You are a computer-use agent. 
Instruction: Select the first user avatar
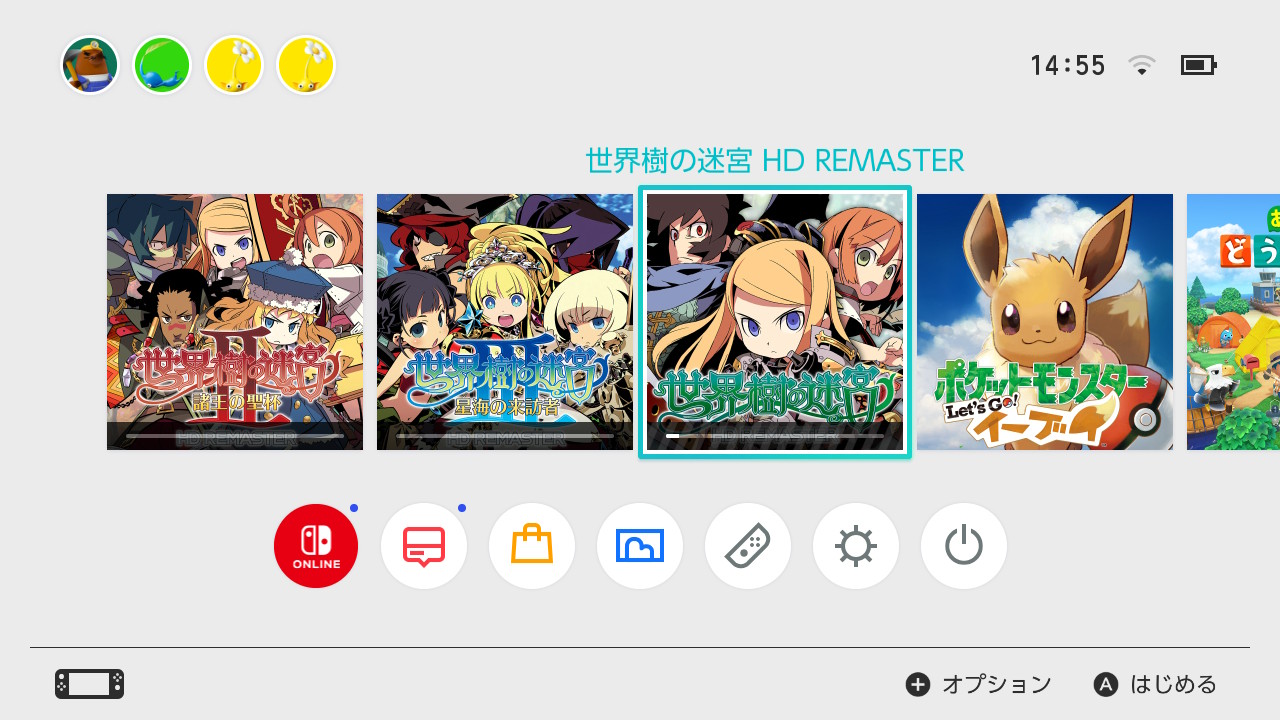pyautogui.click(x=90, y=65)
